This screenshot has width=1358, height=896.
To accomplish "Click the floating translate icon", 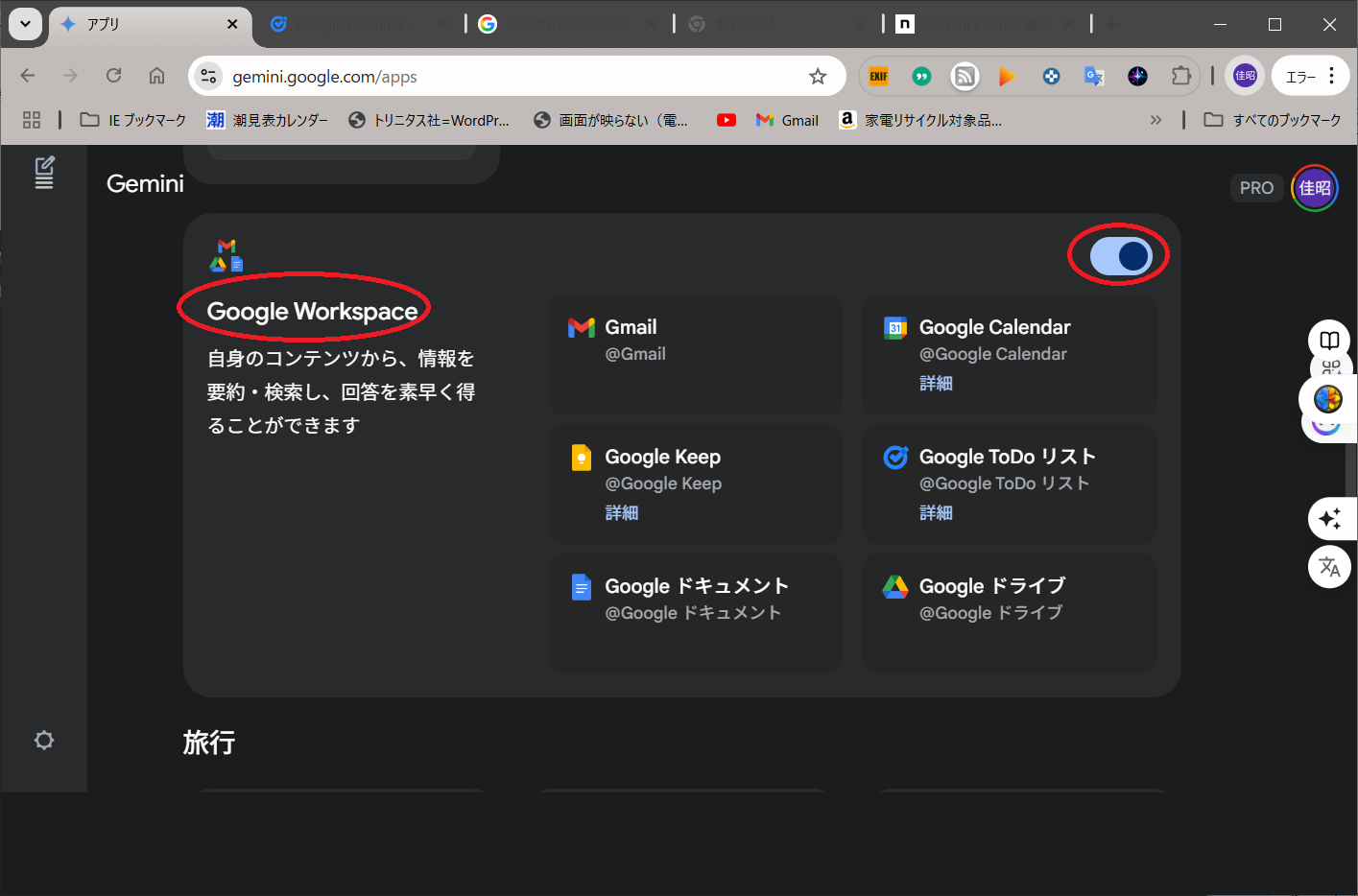I will pyautogui.click(x=1329, y=567).
